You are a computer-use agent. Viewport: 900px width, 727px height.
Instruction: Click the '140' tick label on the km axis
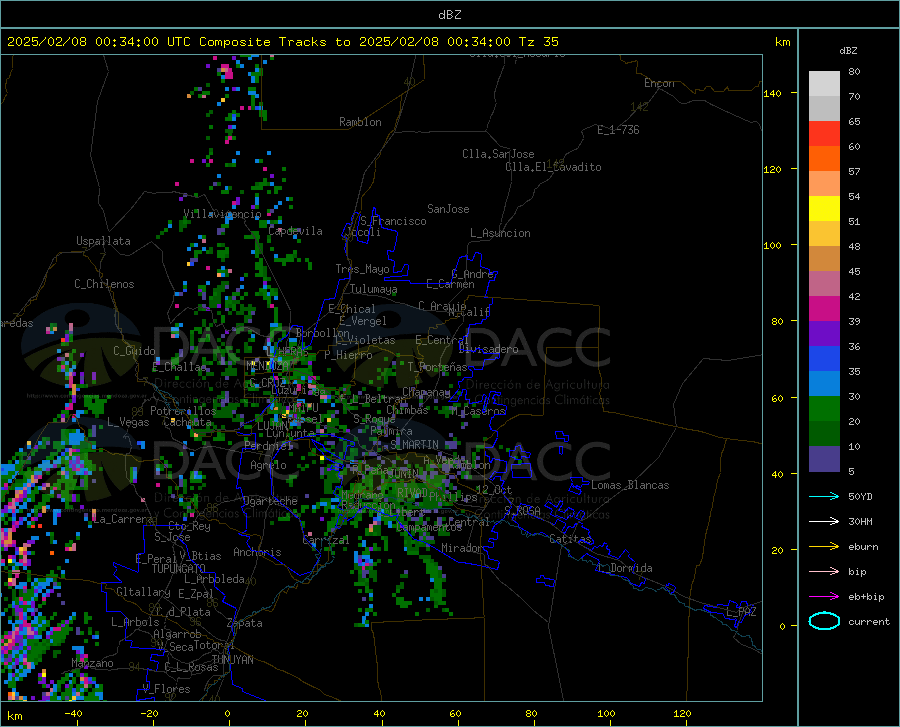pos(772,93)
